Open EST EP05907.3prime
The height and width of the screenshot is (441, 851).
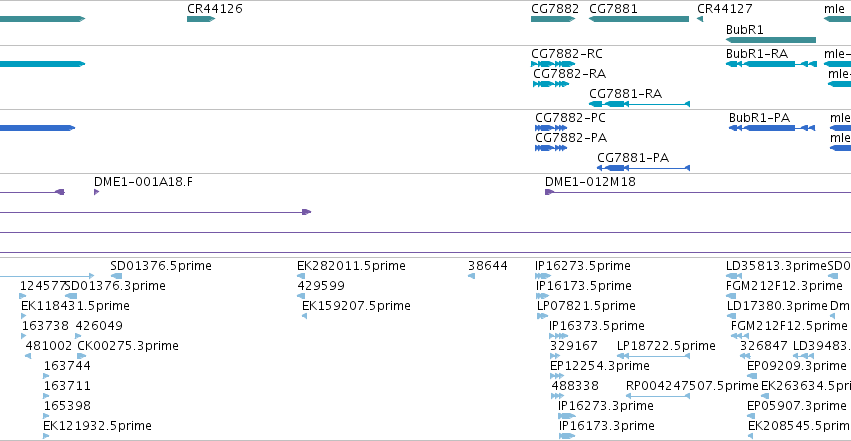[x=752, y=416]
